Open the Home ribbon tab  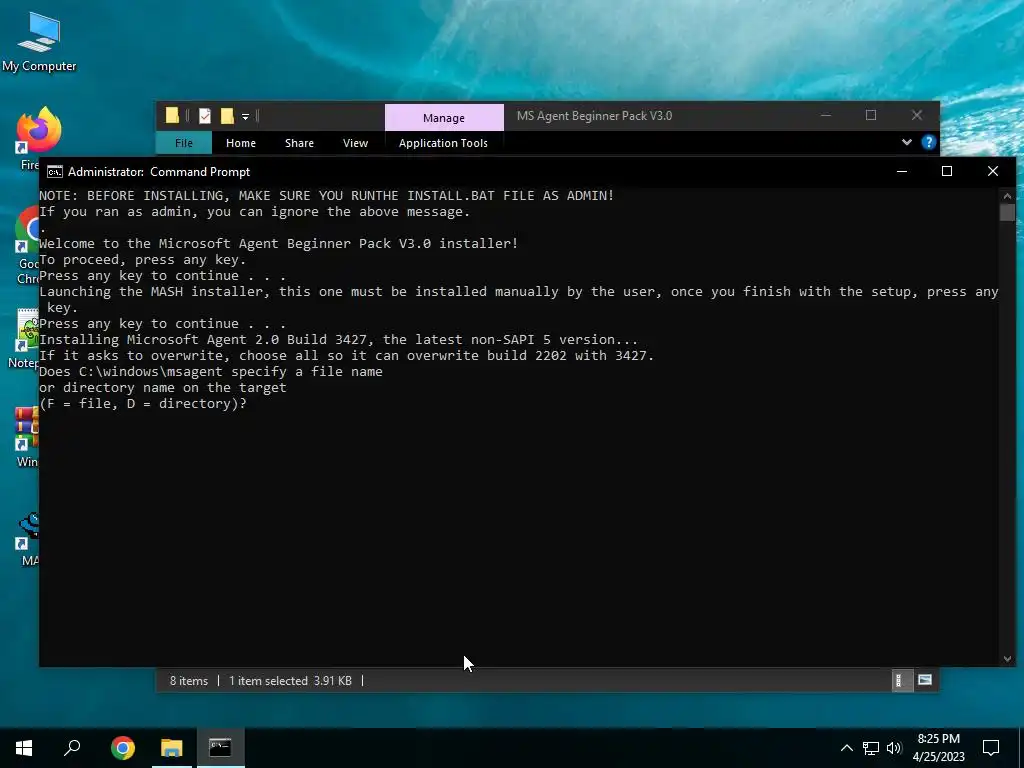point(241,143)
